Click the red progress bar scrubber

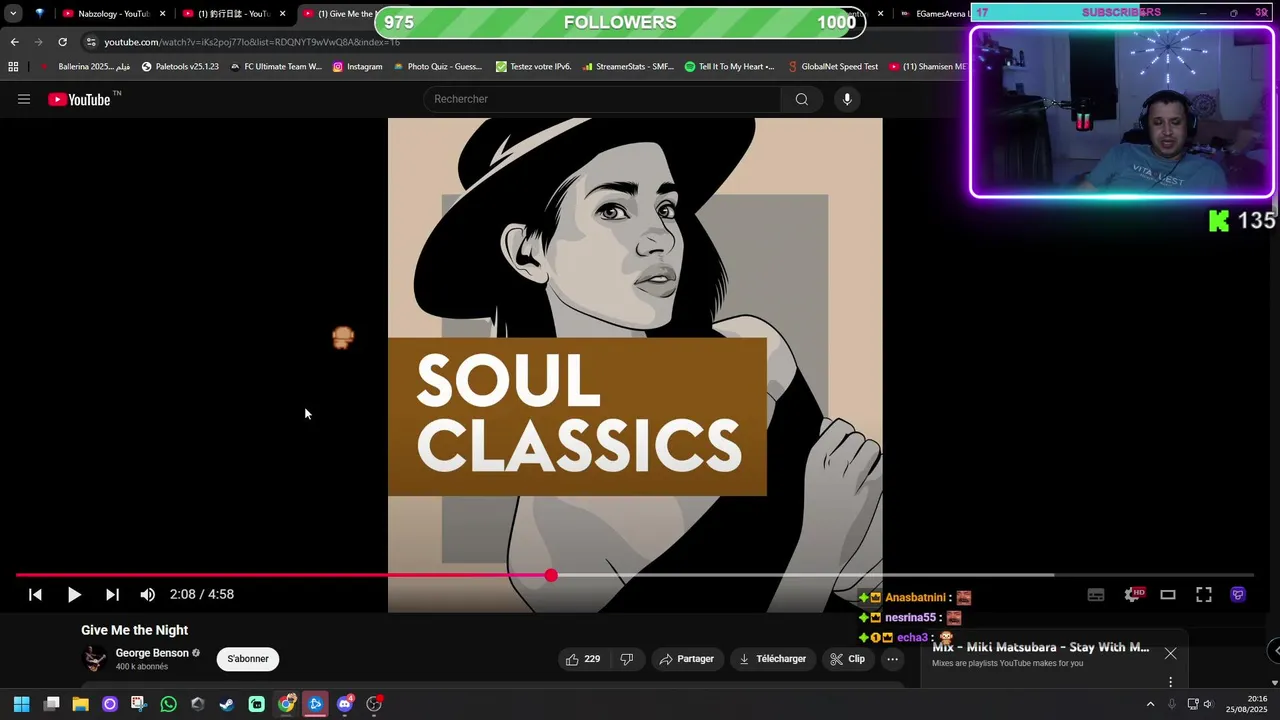(x=551, y=575)
